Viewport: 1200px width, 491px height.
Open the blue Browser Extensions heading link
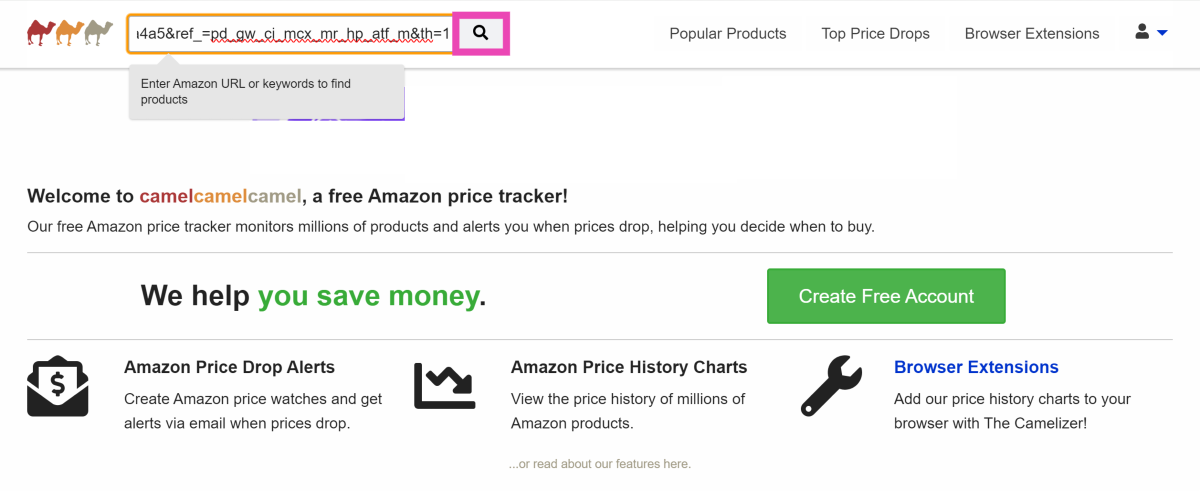click(x=976, y=367)
